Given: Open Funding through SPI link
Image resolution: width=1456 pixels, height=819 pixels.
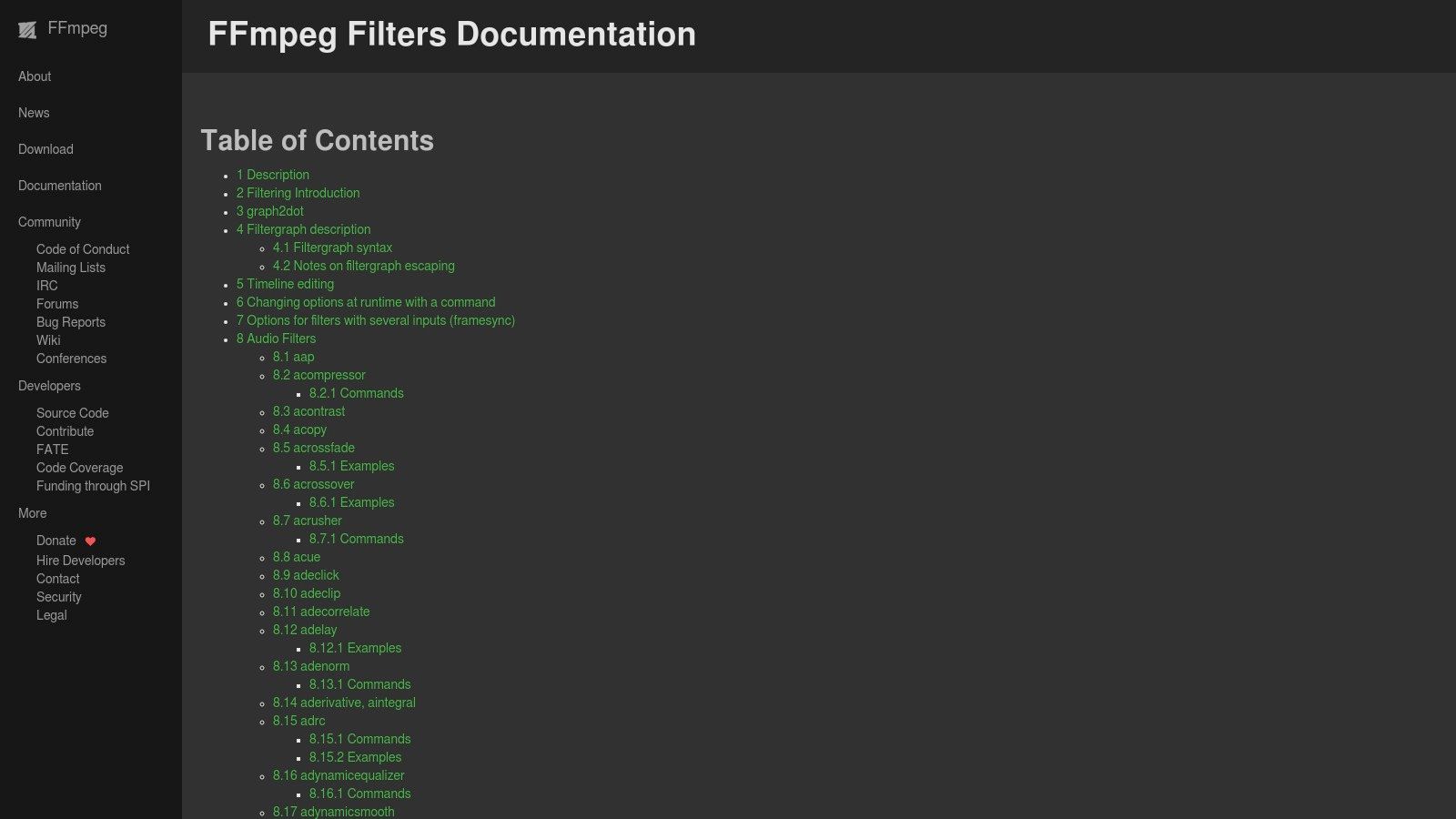Looking at the screenshot, I should (93, 486).
